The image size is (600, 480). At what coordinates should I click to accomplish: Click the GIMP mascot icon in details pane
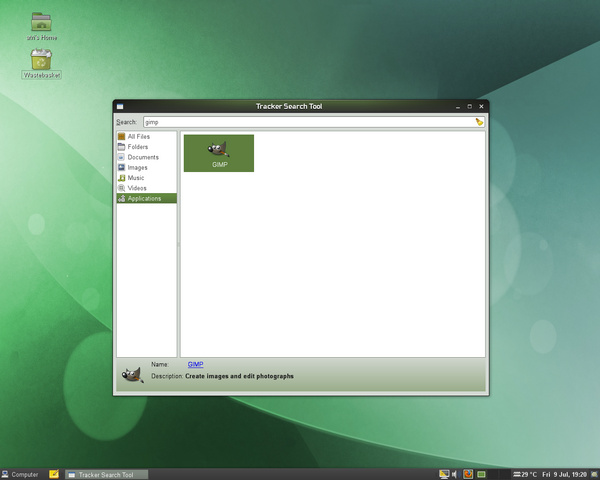[x=132, y=375]
